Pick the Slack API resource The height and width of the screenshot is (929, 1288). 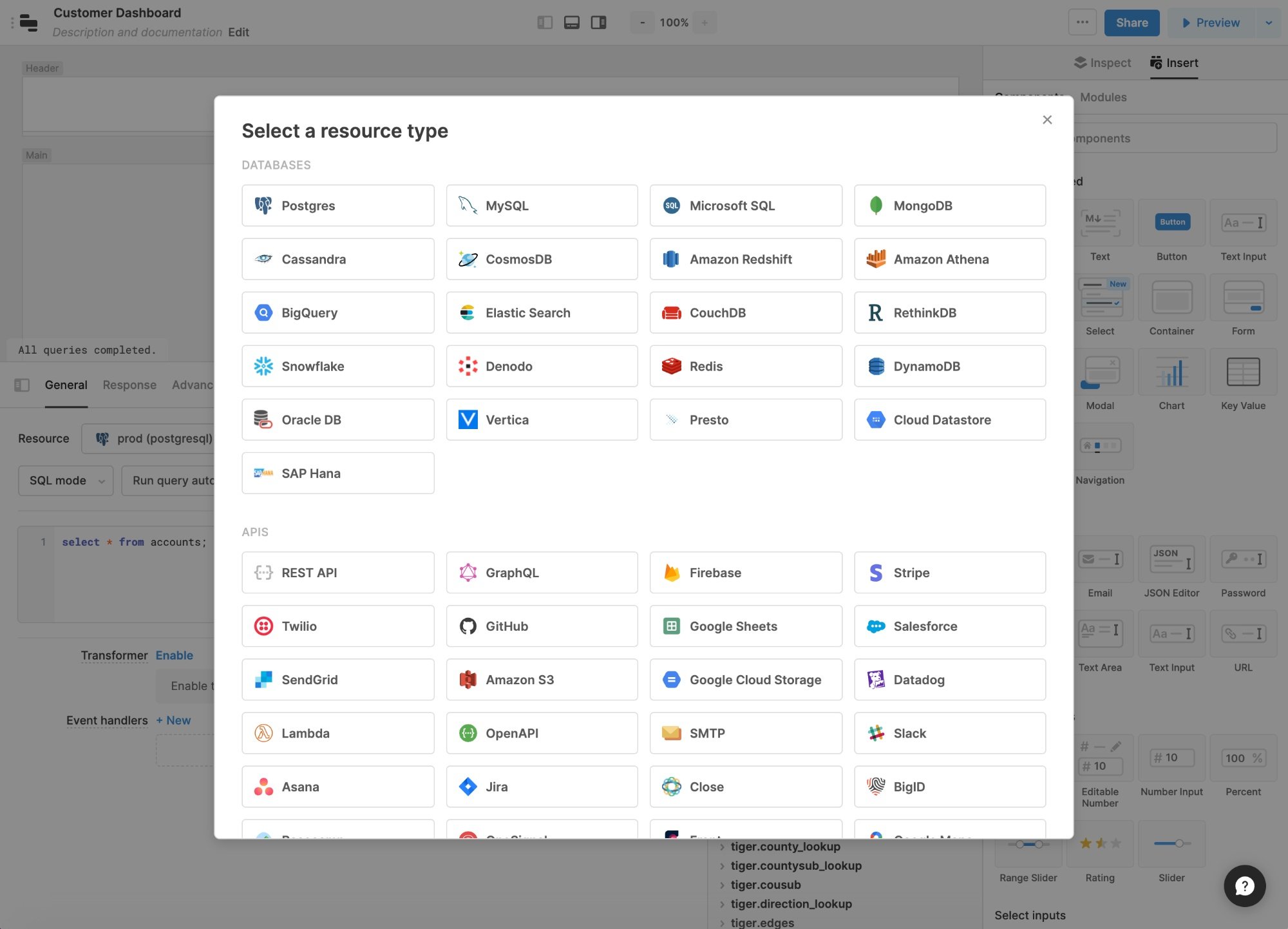click(949, 733)
